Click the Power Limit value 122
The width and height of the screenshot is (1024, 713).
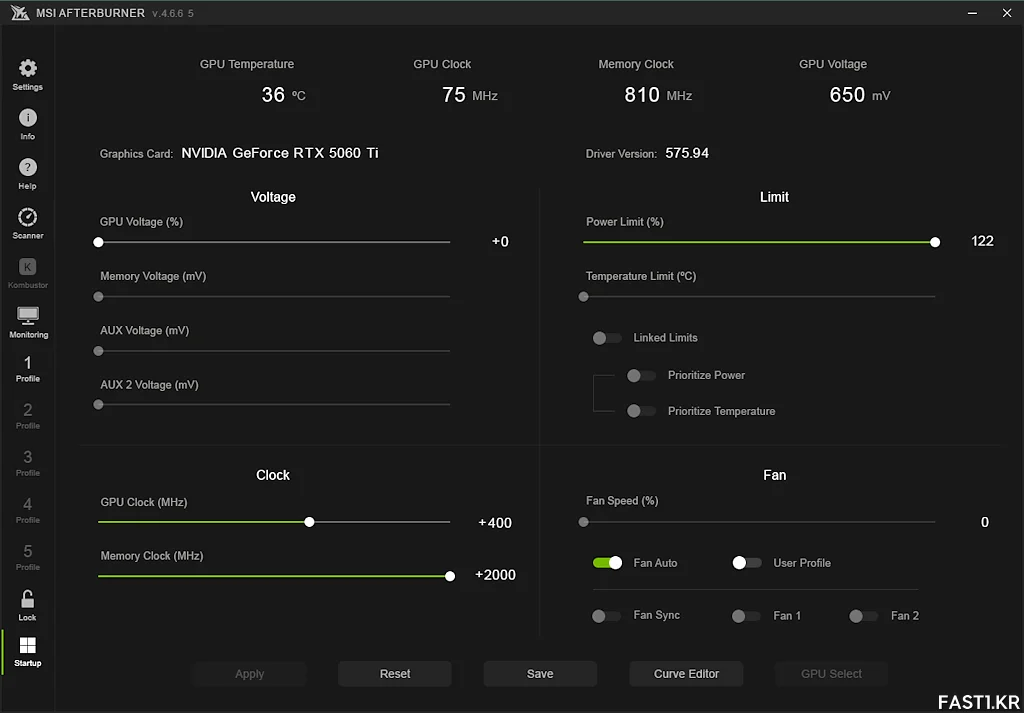pos(982,242)
